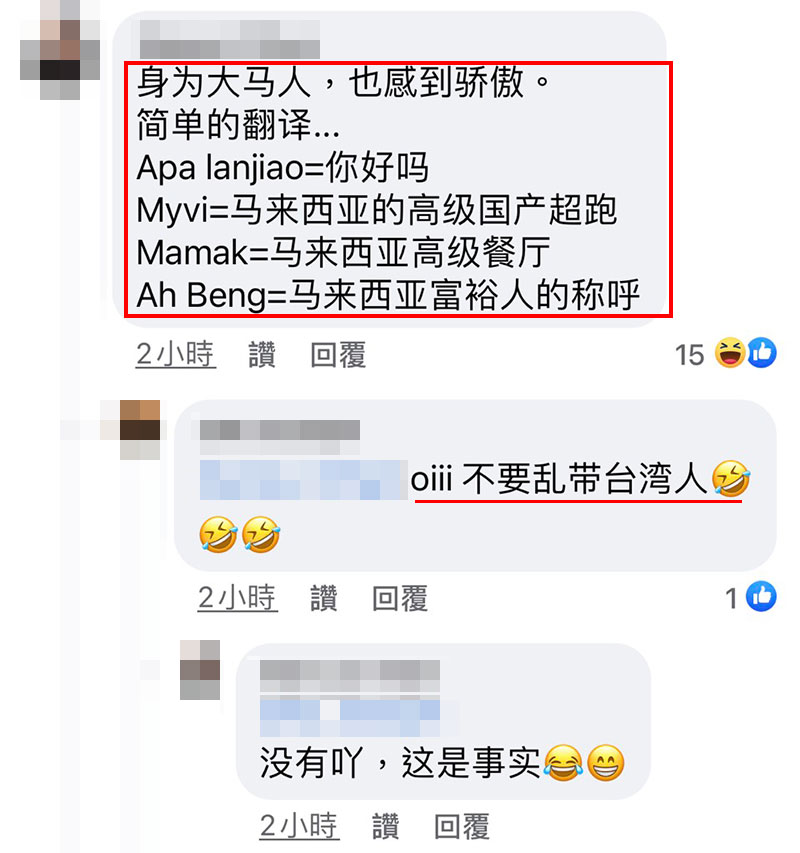Screen dimensions: 800x853
Task: Click 讚 under the 这是事实 reply
Action: tap(386, 826)
